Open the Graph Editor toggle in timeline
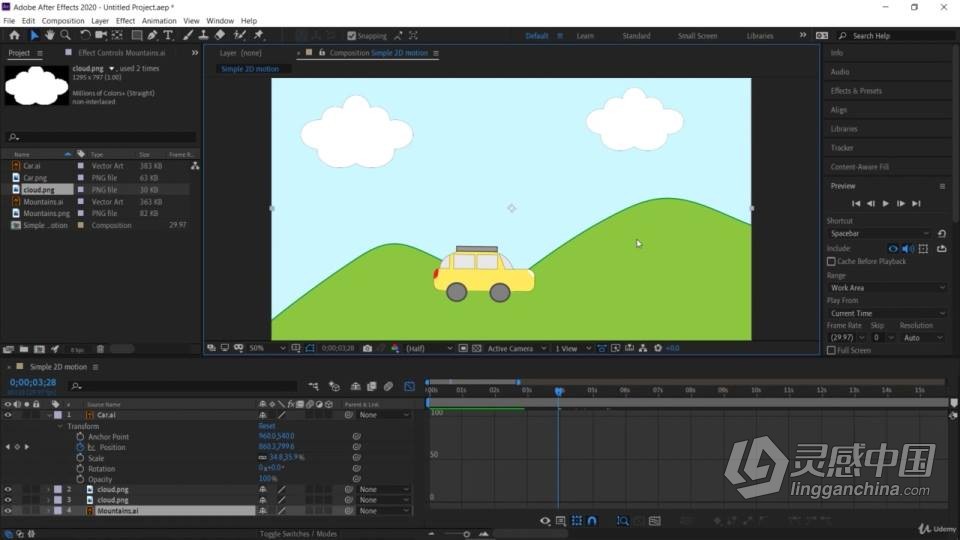The width and height of the screenshot is (960, 540). [x=410, y=386]
